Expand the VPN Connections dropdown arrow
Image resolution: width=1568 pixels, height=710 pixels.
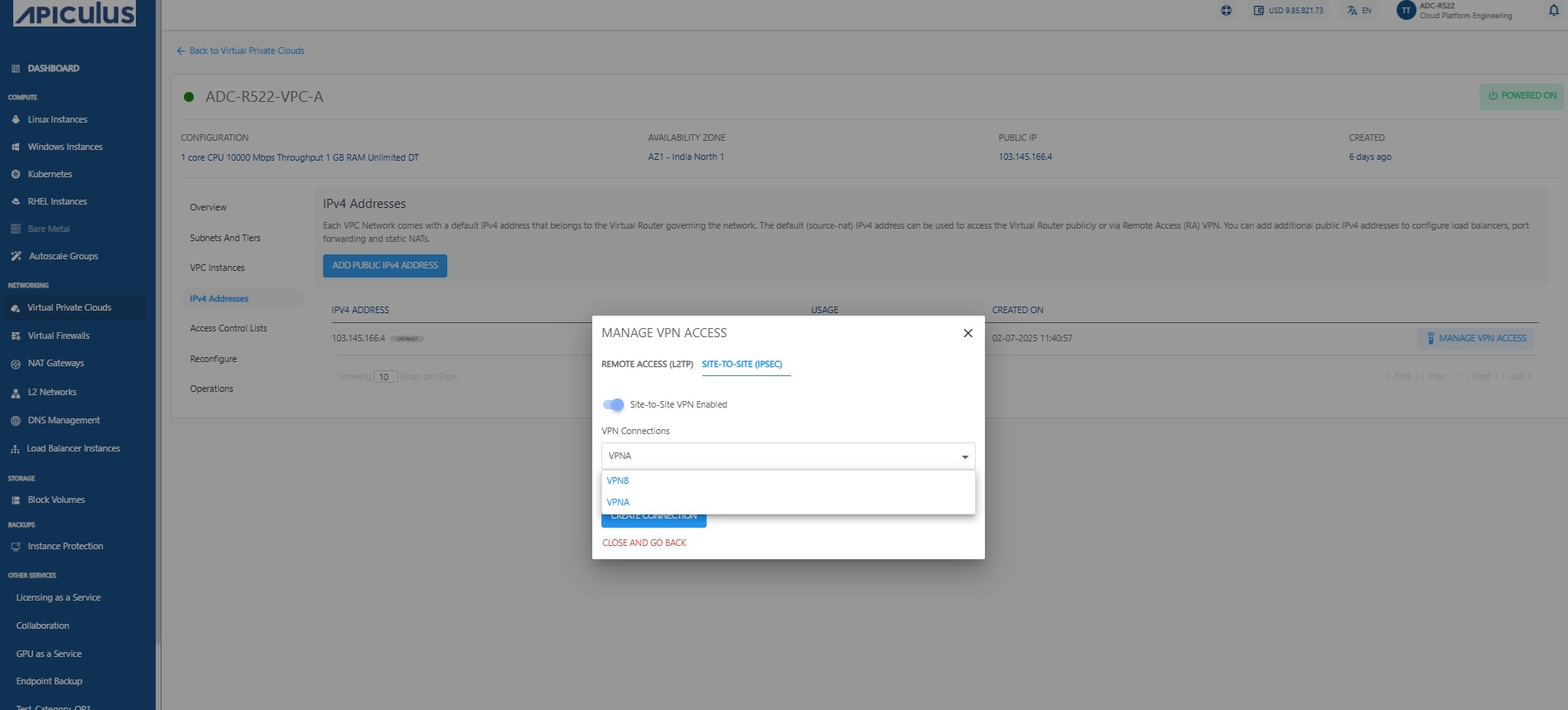(x=964, y=456)
